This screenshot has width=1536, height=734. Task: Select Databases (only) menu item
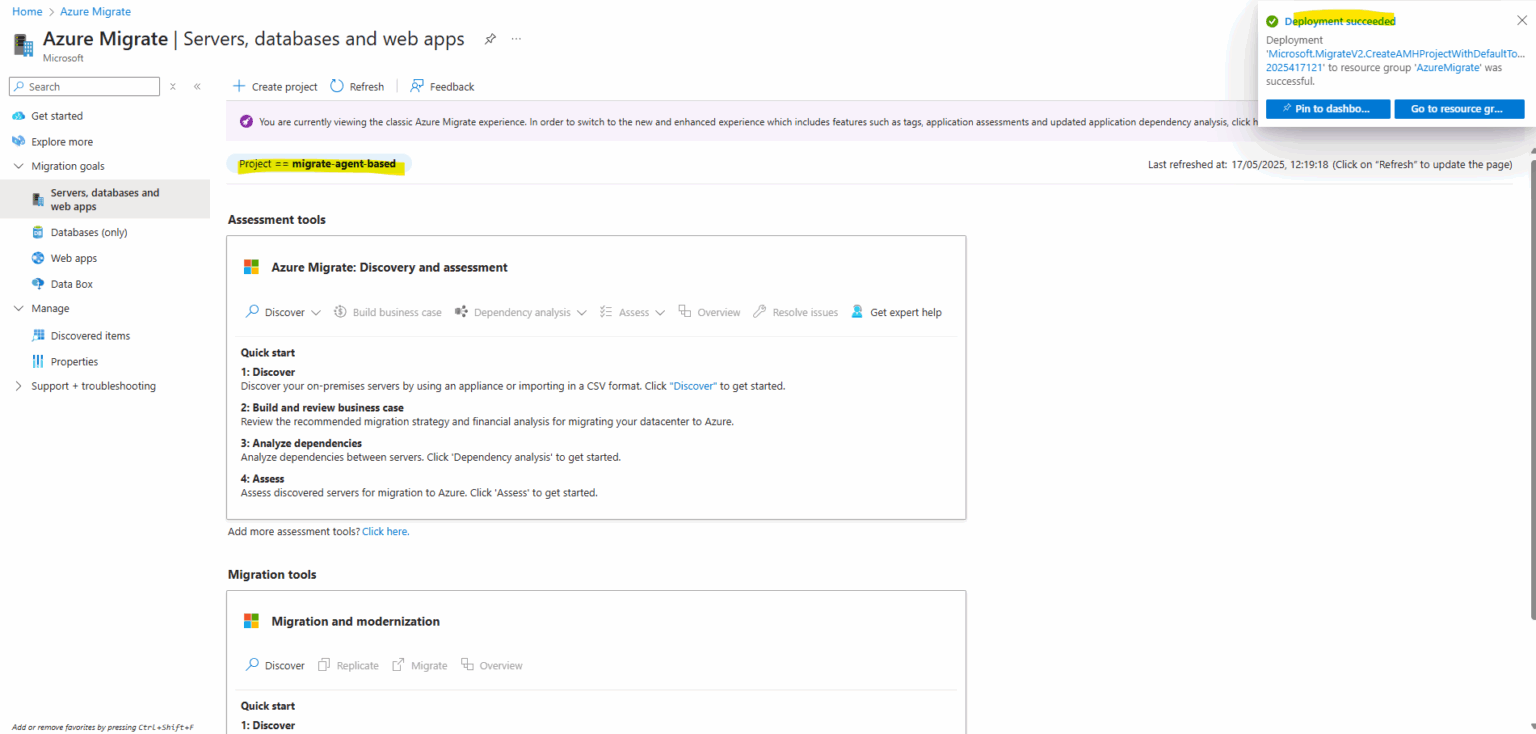tap(88, 232)
